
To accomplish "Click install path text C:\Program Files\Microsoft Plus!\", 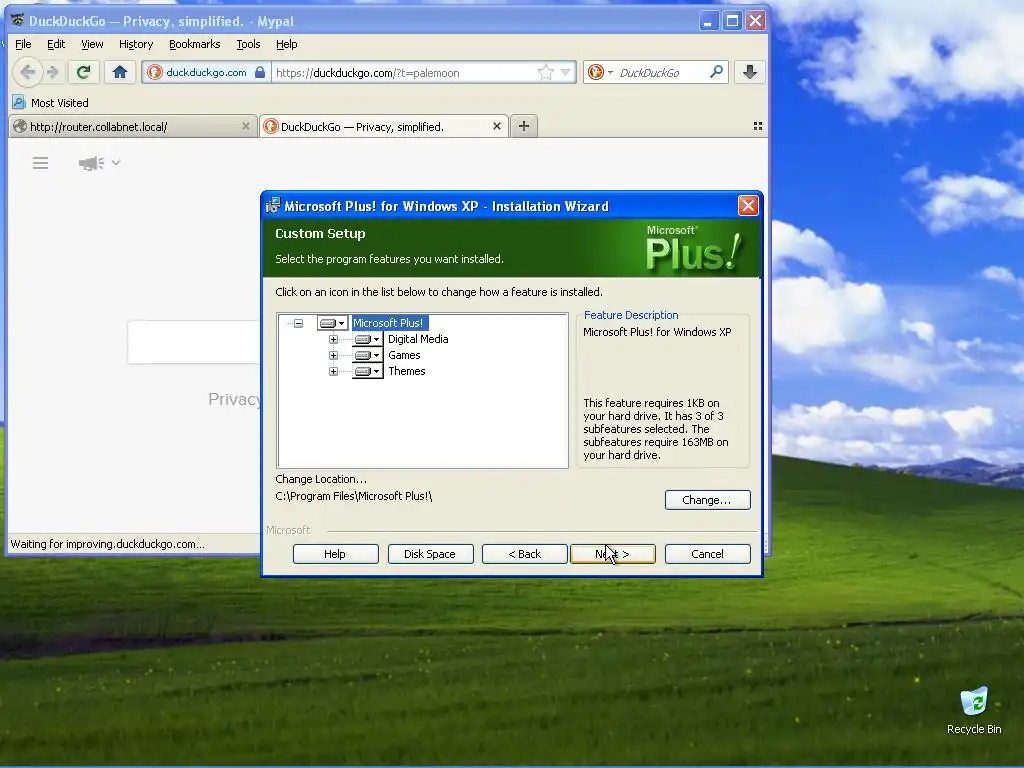I will click(x=353, y=496).
